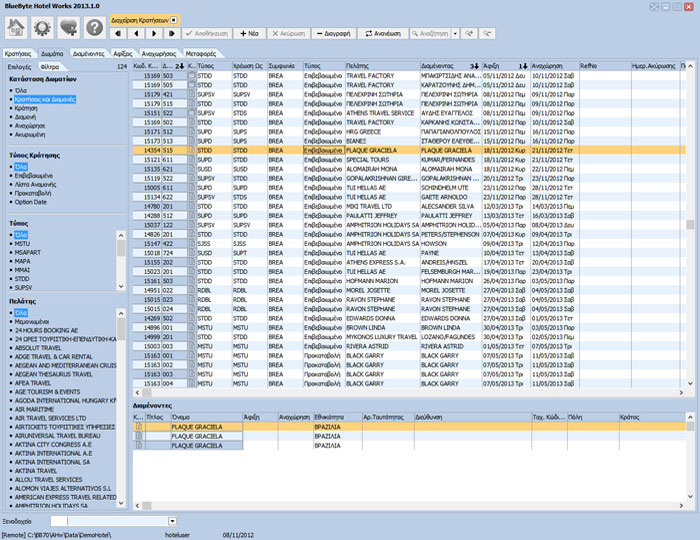
Task: Sort by the Χρέωση Ως column header
Action: point(249,66)
